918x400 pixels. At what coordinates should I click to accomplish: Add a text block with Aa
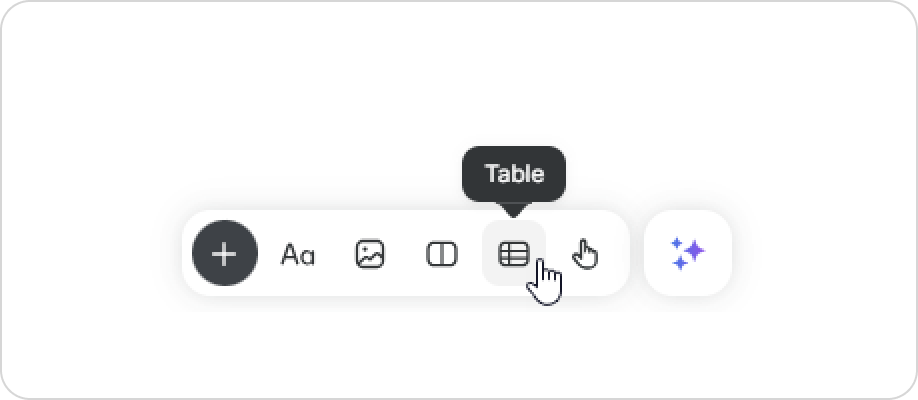[x=297, y=255]
